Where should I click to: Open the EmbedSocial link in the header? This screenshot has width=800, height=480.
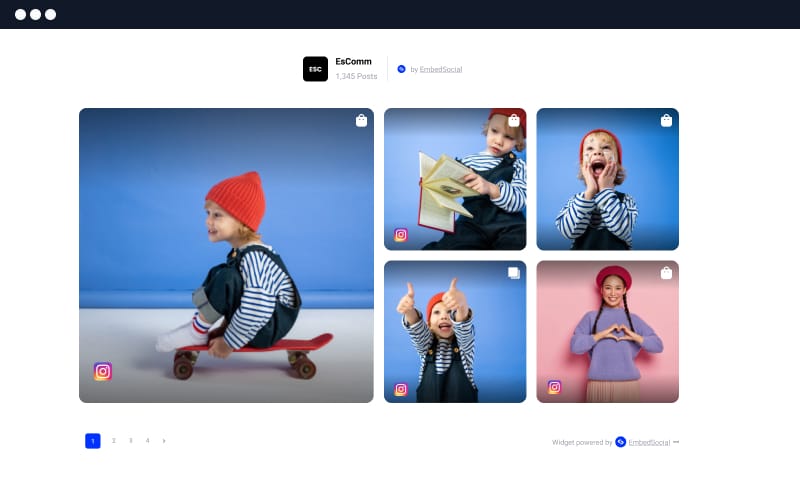(x=441, y=69)
